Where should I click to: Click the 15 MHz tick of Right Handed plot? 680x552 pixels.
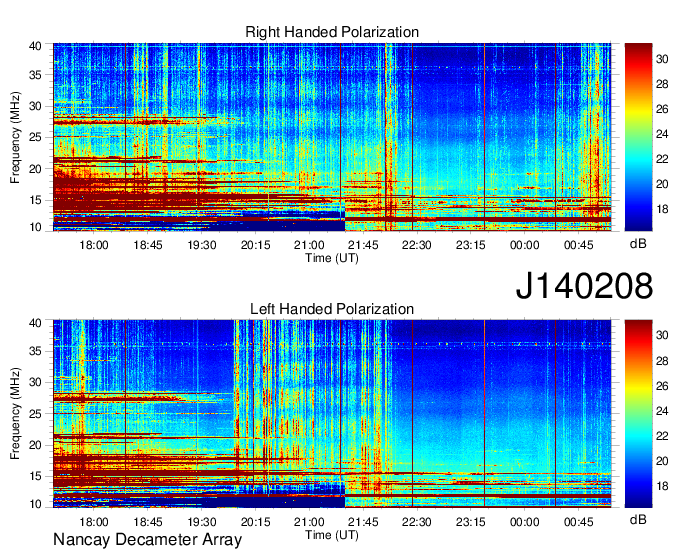tap(35, 200)
